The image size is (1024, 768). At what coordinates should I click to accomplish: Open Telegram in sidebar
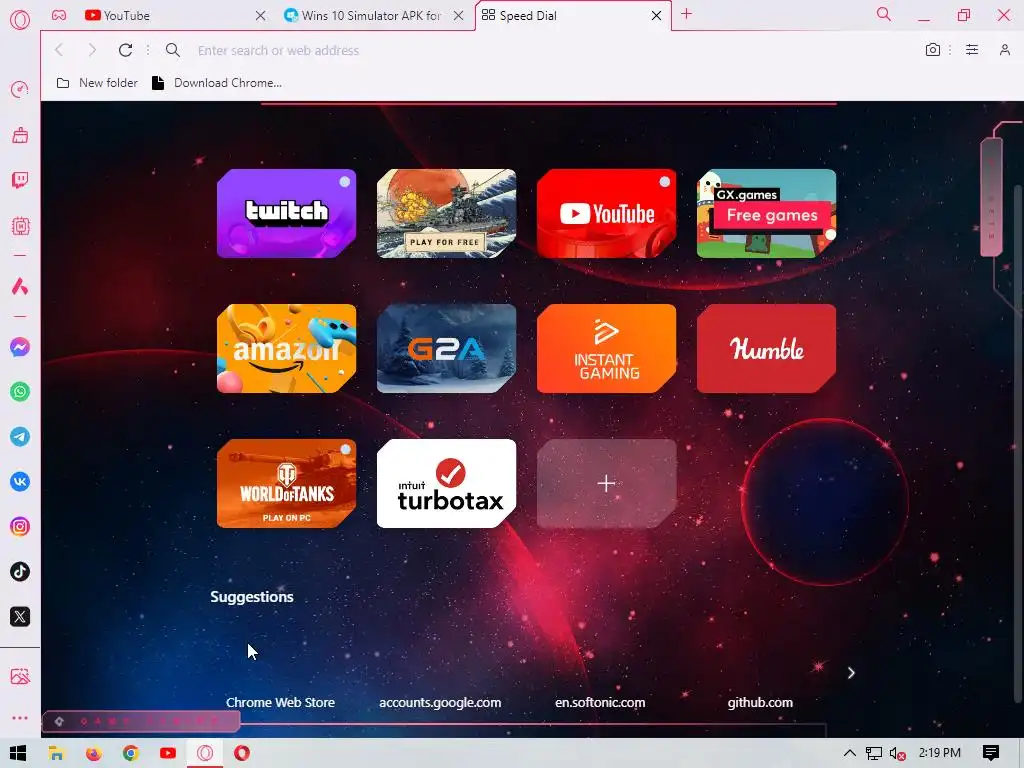click(x=20, y=437)
